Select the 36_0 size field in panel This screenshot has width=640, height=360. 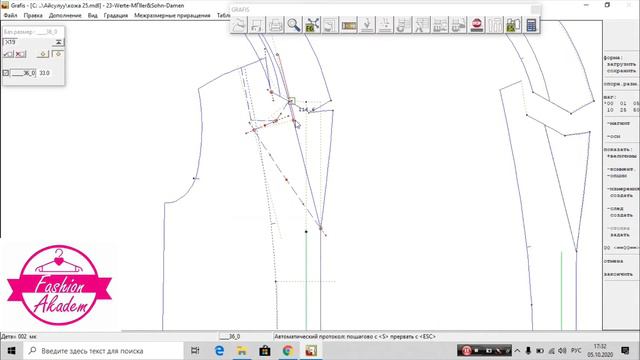[23, 73]
